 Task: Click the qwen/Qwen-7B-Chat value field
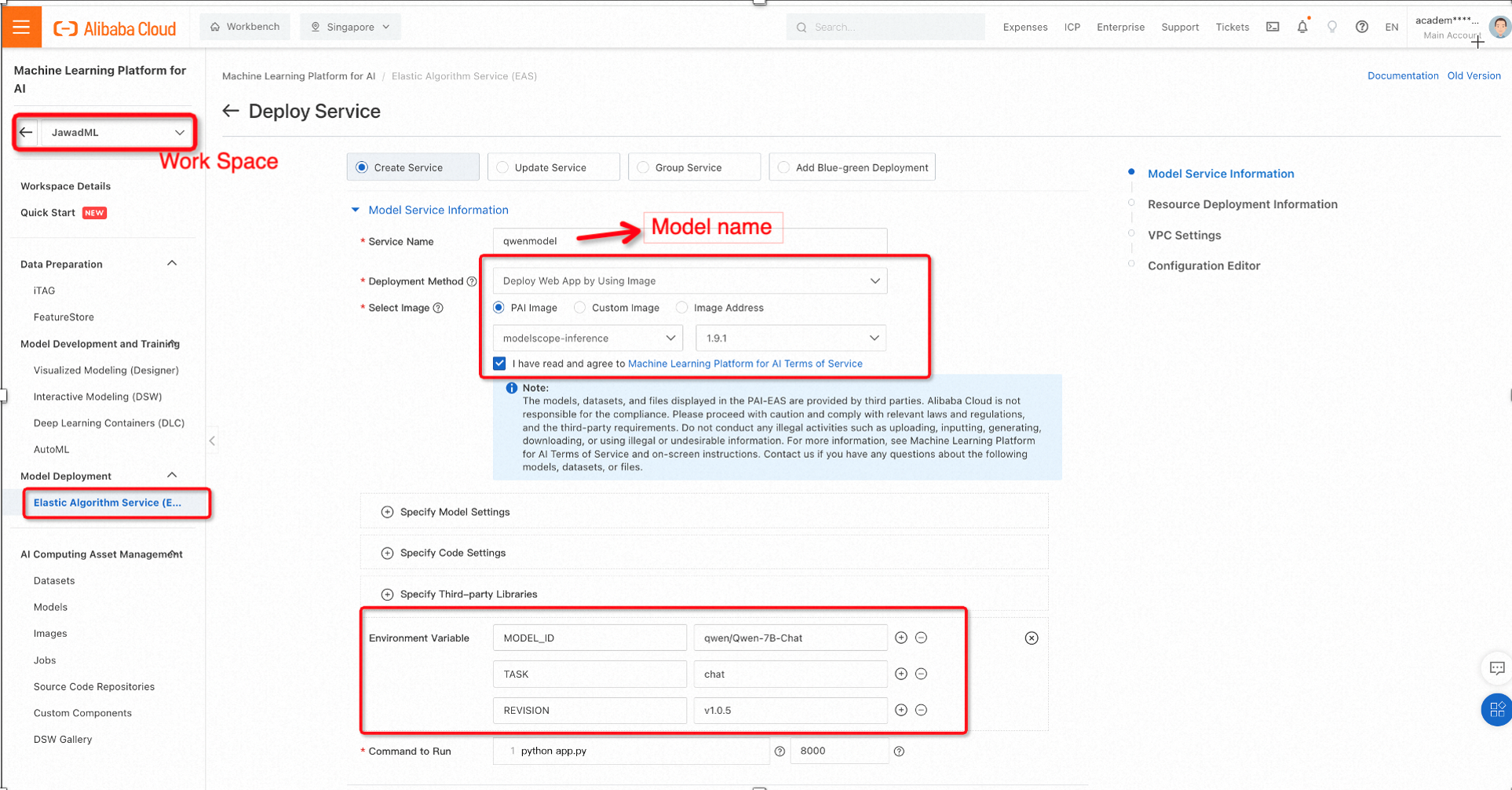pyautogui.click(x=791, y=638)
